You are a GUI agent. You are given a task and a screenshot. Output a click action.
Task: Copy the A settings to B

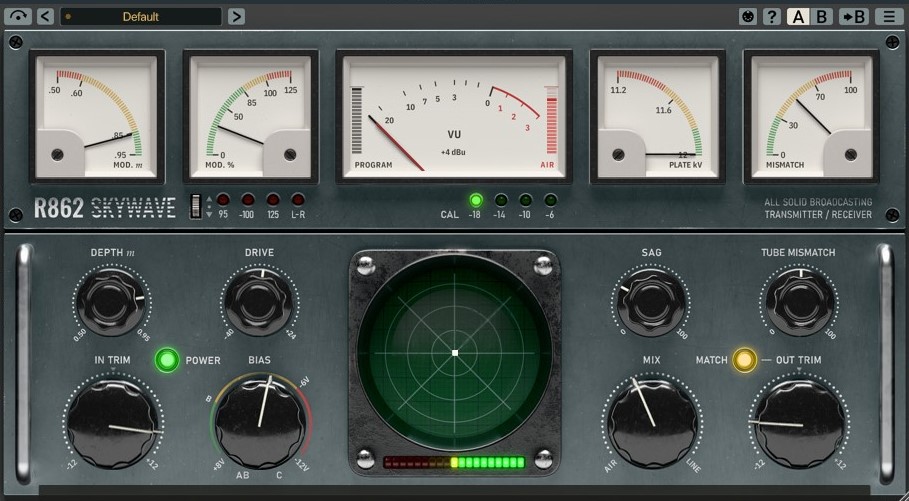point(854,16)
